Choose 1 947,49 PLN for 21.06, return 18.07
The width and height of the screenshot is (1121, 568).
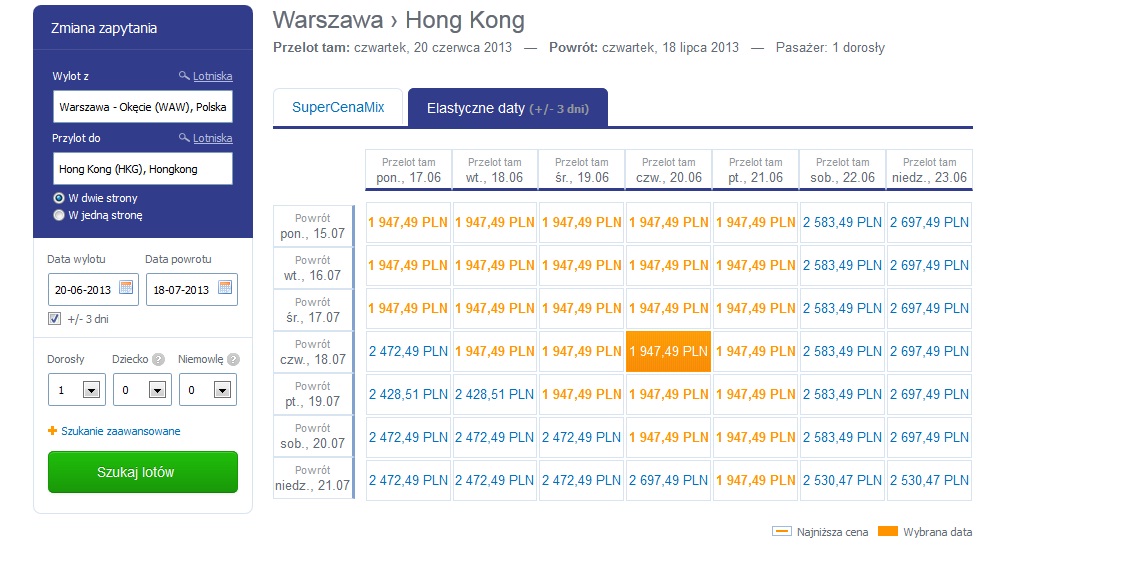click(756, 351)
